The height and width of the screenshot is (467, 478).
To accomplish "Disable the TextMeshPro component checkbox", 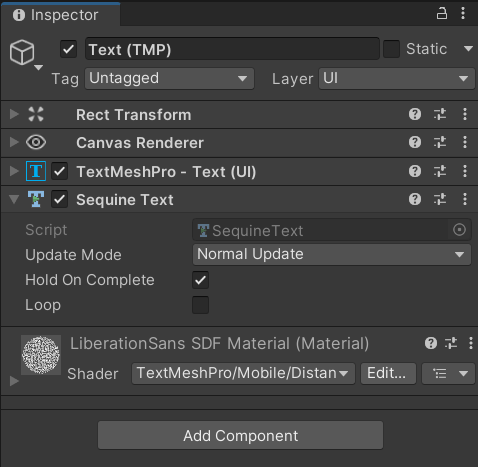I will click(x=60, y=171).
